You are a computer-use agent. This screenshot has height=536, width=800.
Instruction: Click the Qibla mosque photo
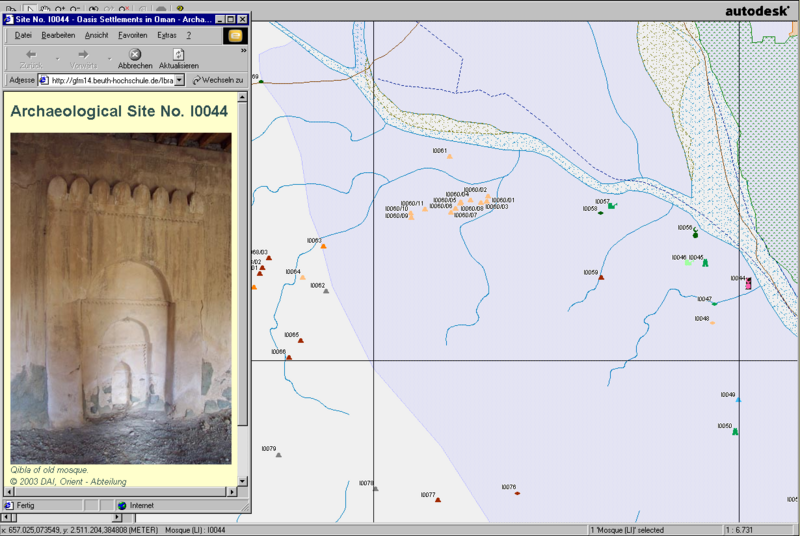tap(121, 297)
